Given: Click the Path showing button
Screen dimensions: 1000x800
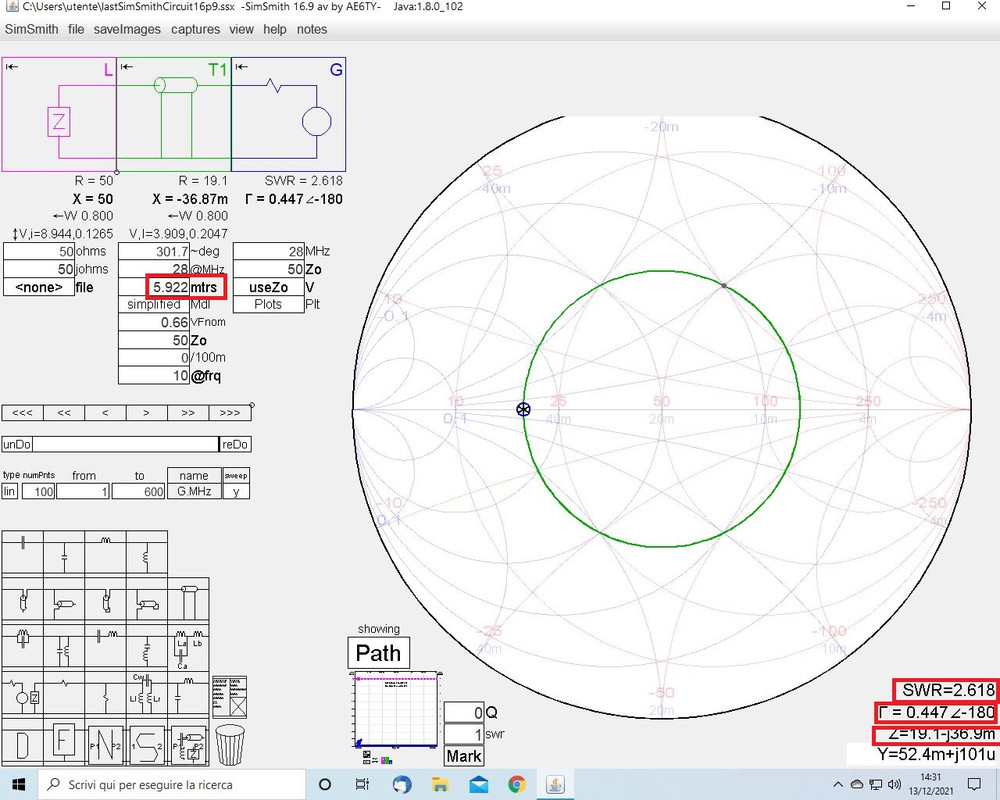Looking at the screenshot, I should coord(378,653).
